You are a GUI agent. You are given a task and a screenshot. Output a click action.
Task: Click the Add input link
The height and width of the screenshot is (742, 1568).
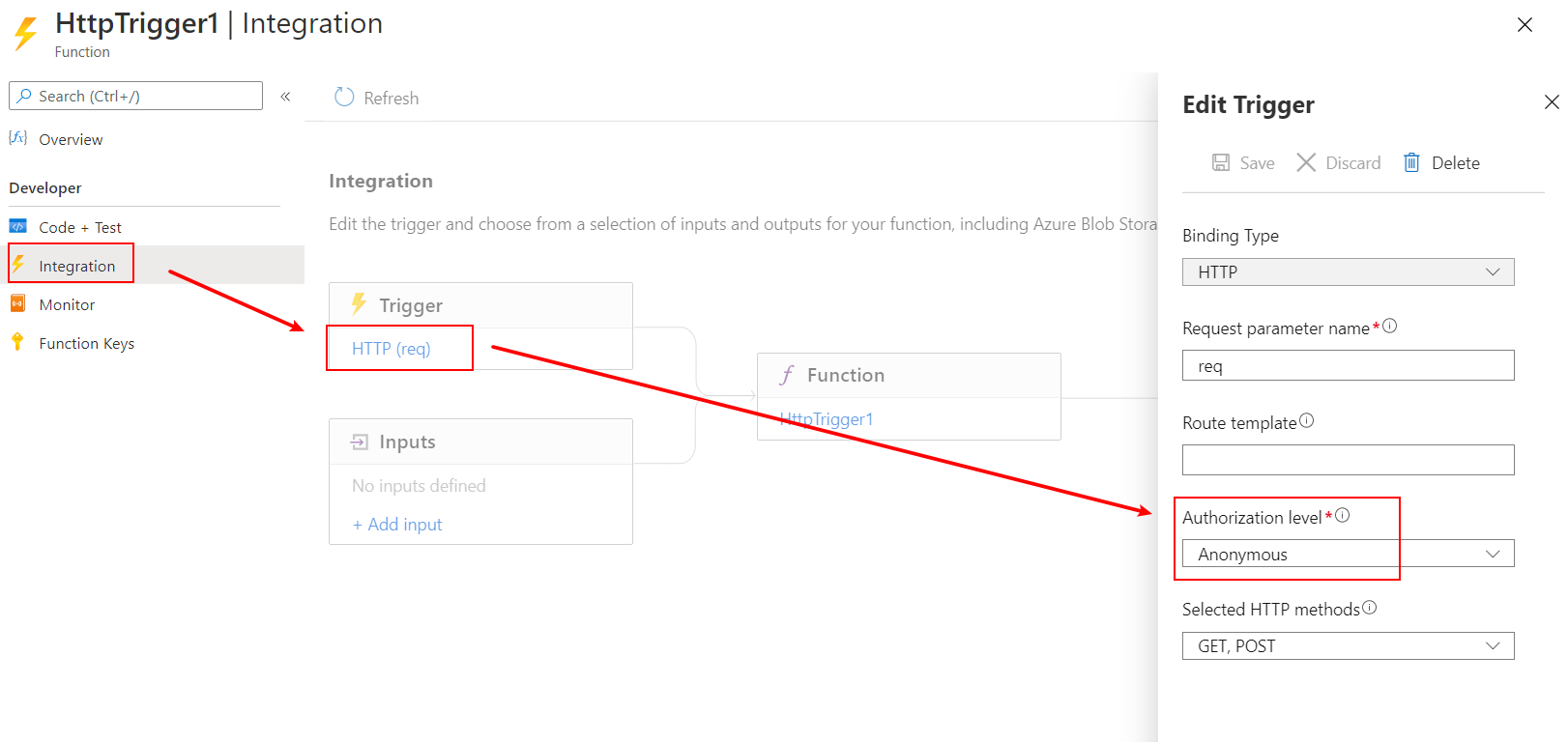pyautogui.click(x=397, y=525)
